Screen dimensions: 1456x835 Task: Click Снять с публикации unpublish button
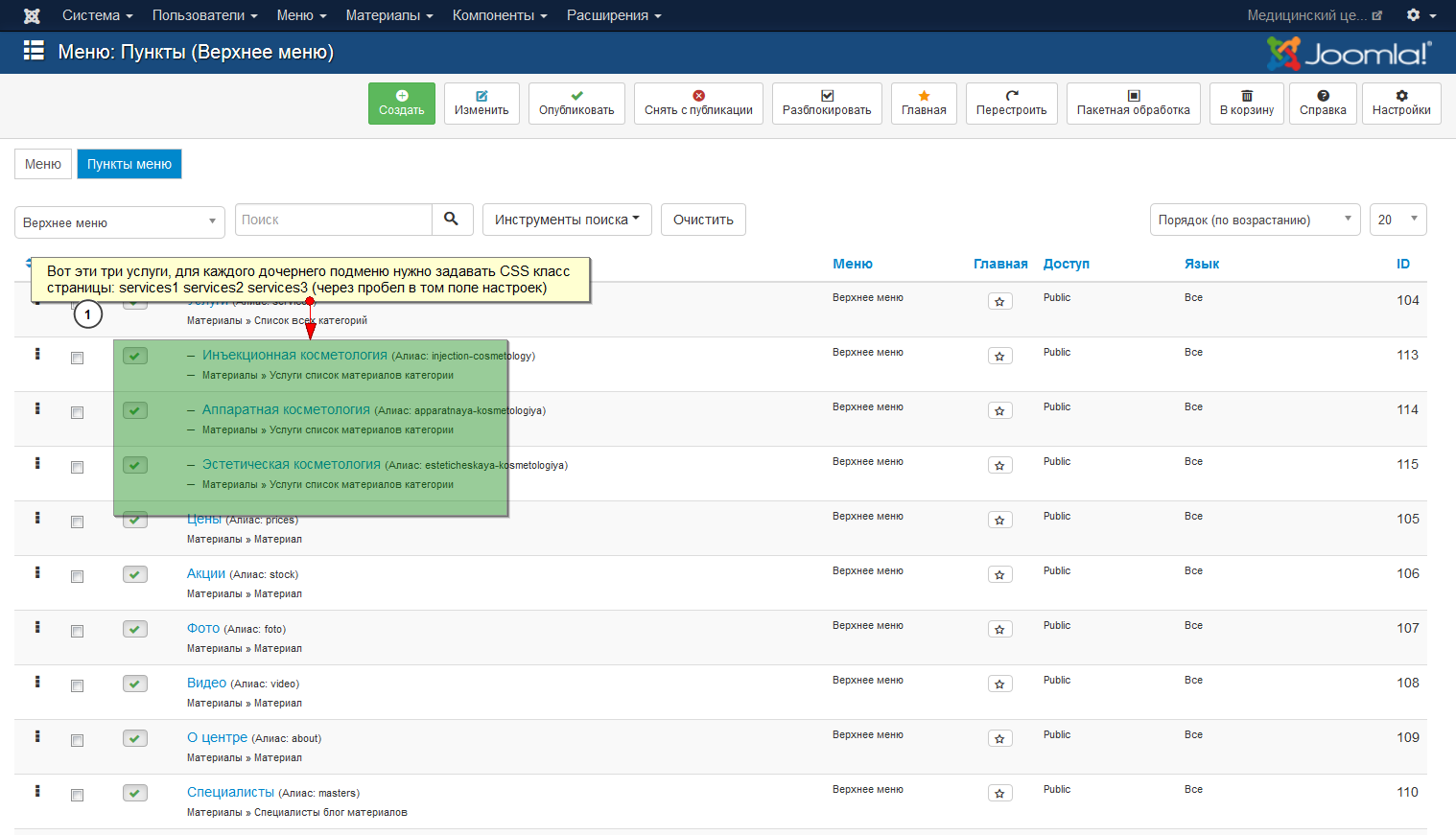click(x=698, y=104)
